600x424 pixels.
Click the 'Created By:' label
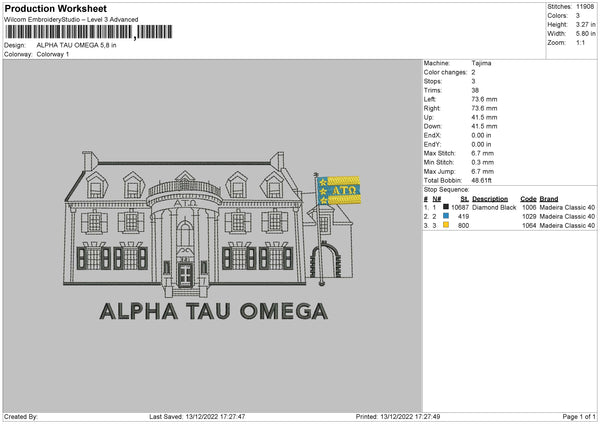(x=21, y=417)
